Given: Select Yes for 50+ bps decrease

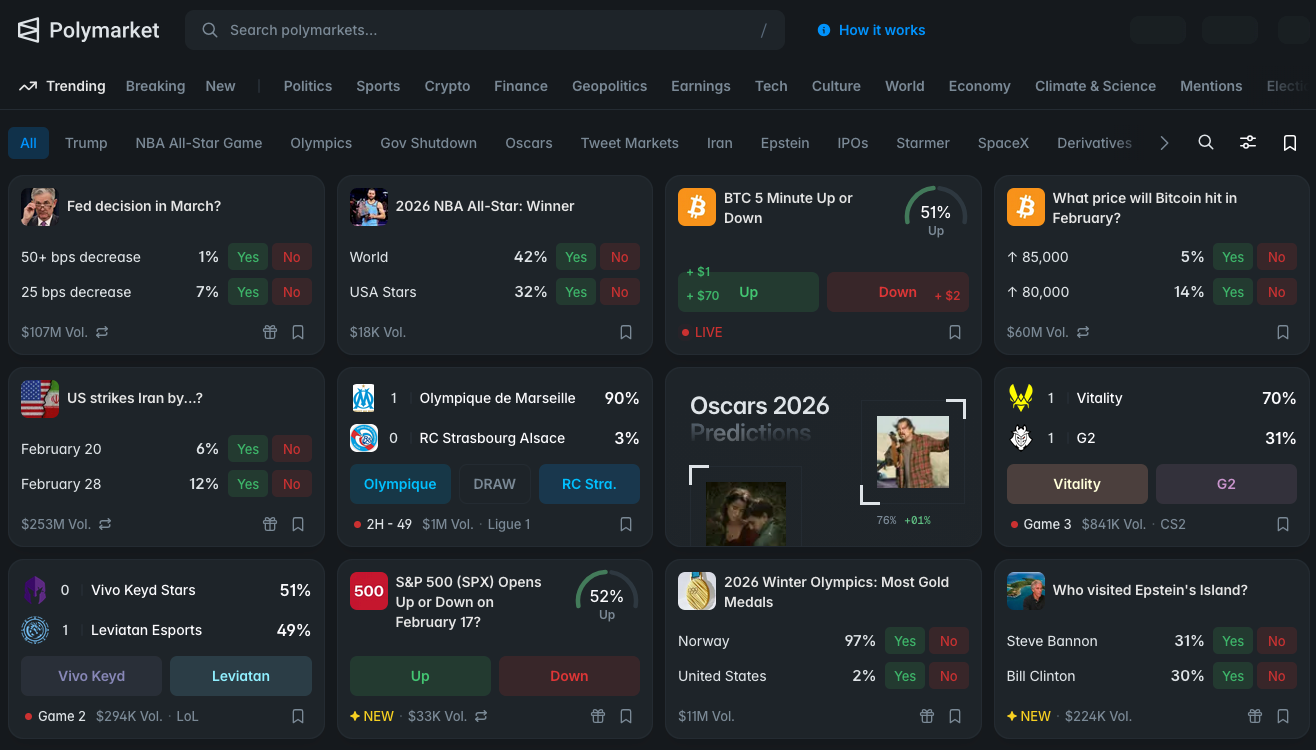Looking at the screenshot, I should (248, 257).
